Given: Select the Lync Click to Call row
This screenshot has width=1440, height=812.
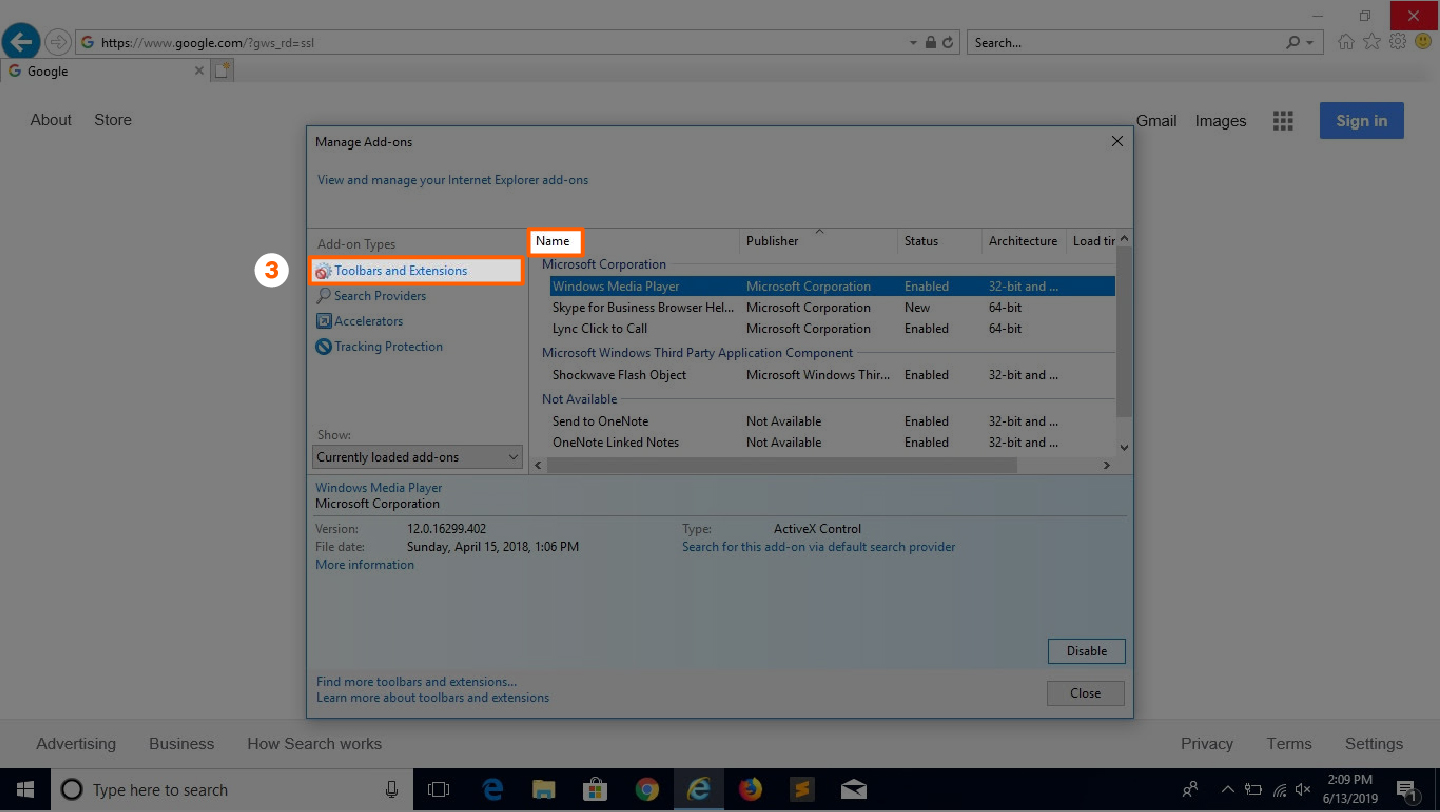Looking at the screenshot, I should tap(832, 329).
